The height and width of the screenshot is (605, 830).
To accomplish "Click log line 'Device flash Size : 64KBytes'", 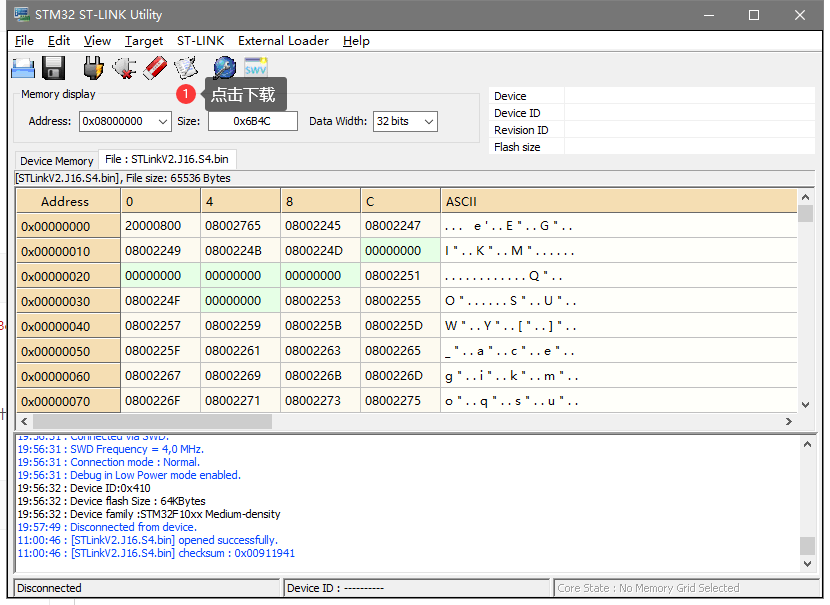I will (x=111, y=501).
